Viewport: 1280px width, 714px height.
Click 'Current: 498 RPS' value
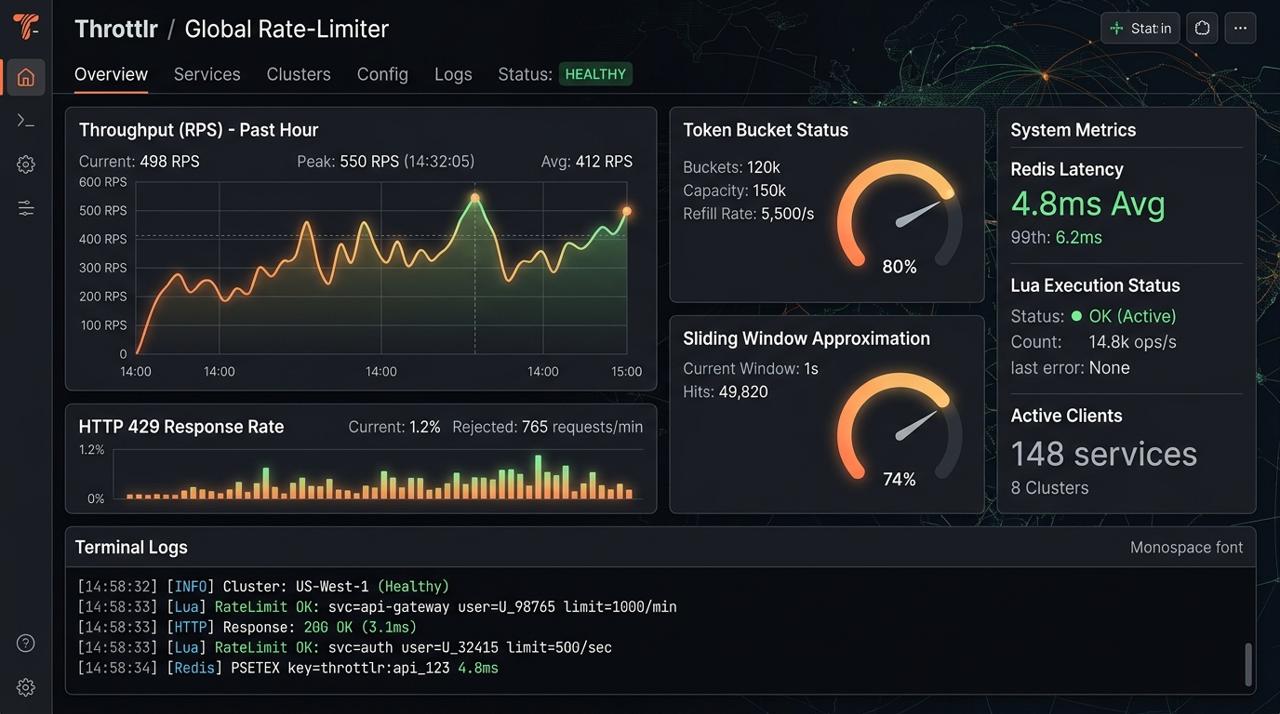click(x=139, y=161)
